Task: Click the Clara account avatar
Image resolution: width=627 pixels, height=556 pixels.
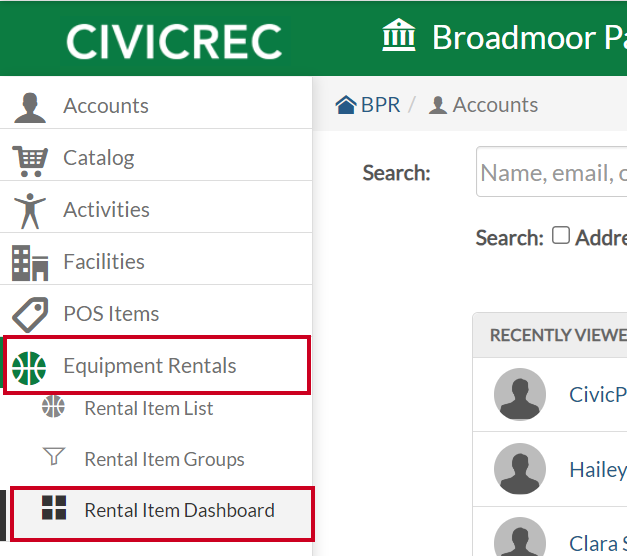Action: coord(520,537)
